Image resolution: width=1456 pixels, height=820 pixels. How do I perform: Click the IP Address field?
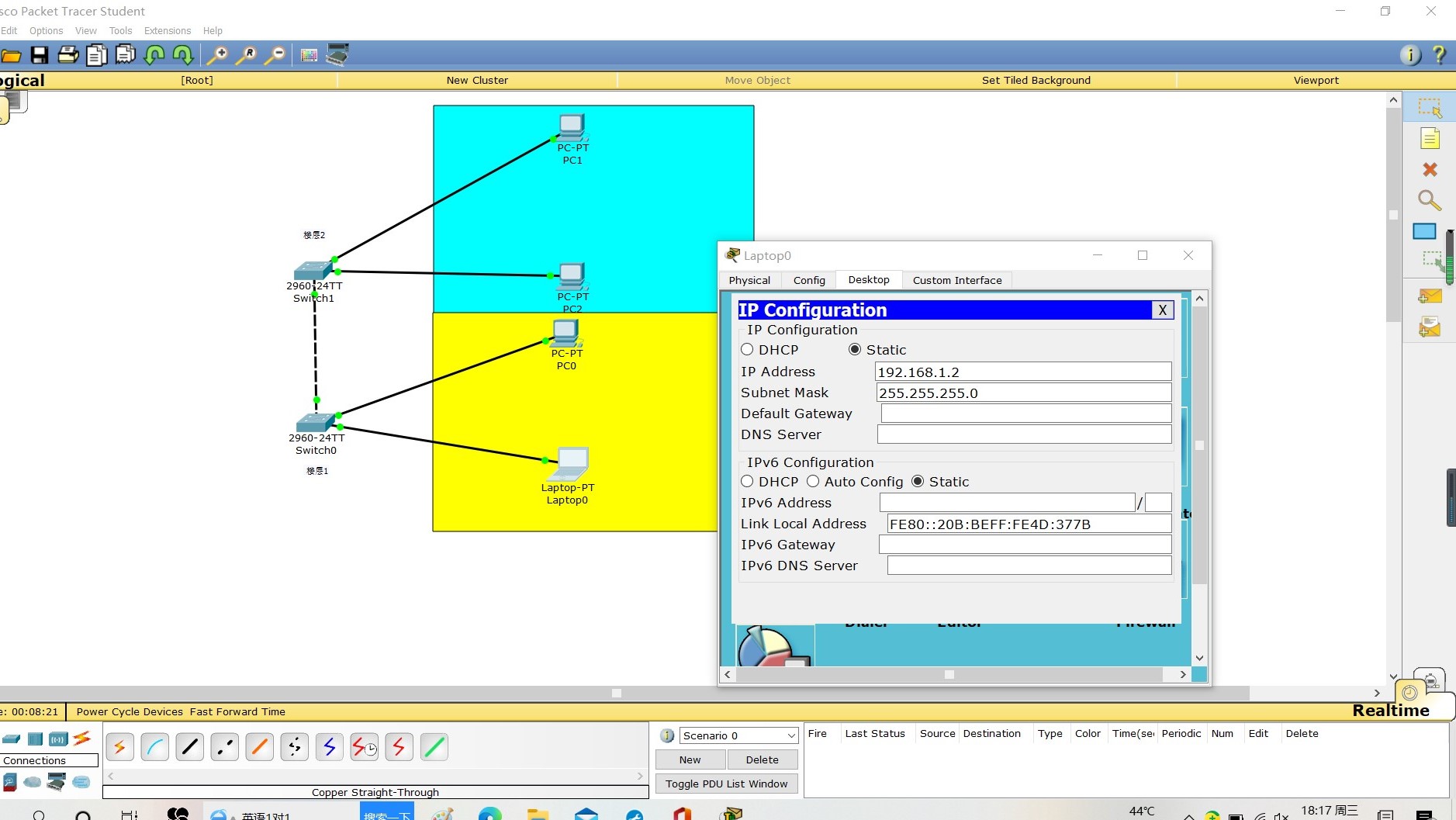click(x=1023, y=372)
